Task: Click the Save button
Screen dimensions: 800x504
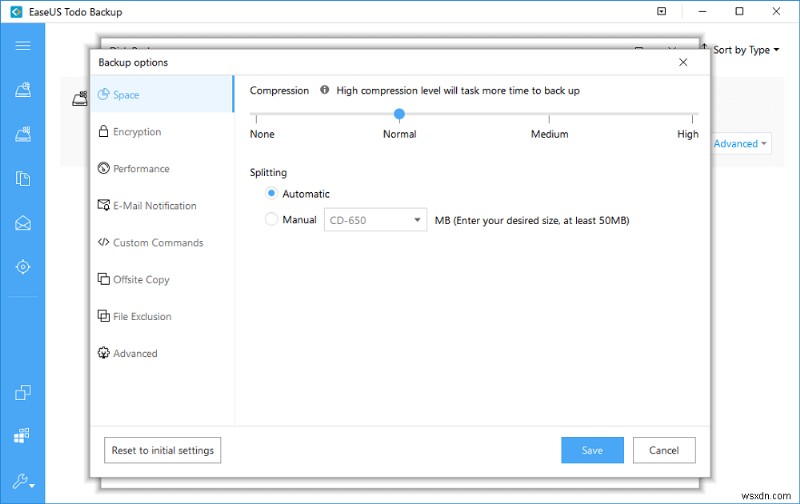Action: click(592, 450)
